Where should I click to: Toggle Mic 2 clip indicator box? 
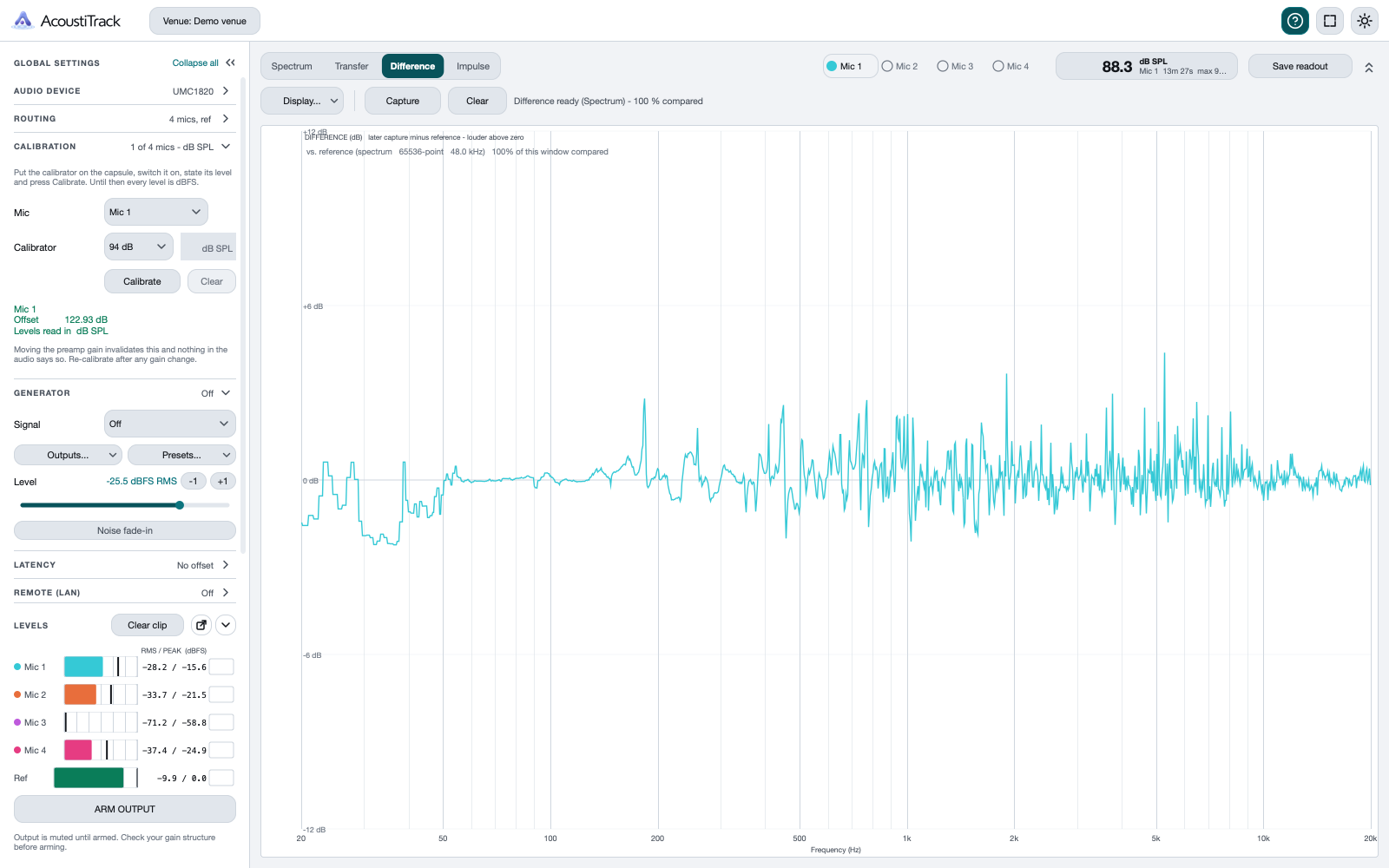coord(221,694)
